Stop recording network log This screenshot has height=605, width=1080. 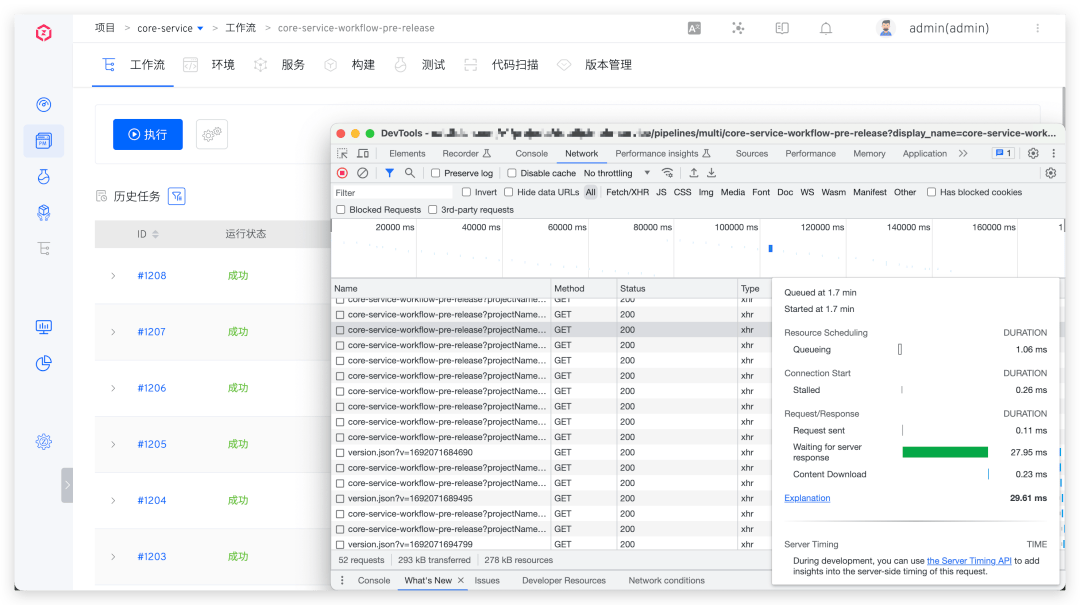342,173
